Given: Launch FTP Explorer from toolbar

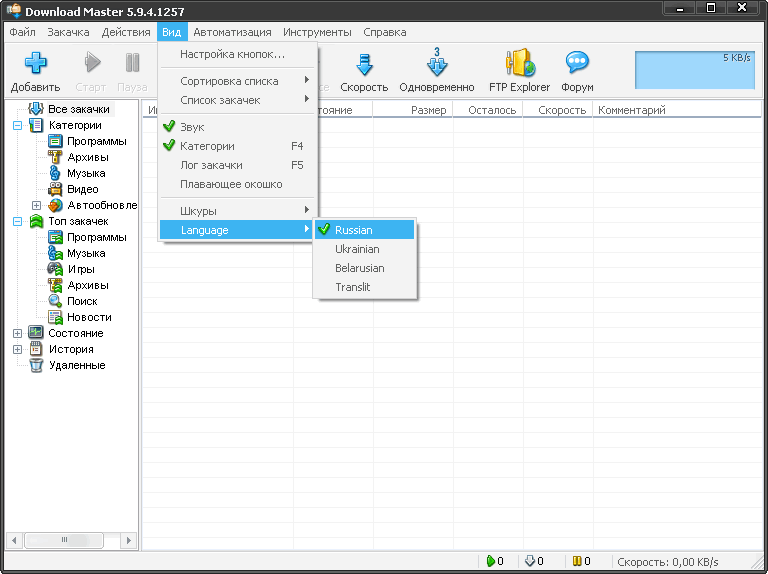Looking at the screenshot, I should (520, 62).
